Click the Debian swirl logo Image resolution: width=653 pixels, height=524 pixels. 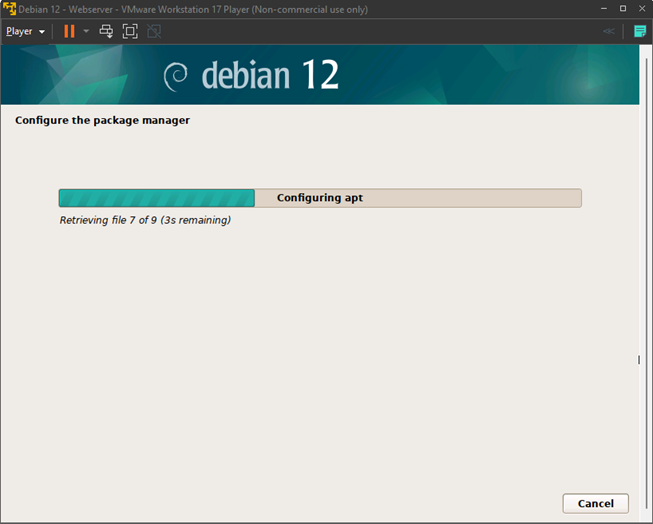click(176, 76)
